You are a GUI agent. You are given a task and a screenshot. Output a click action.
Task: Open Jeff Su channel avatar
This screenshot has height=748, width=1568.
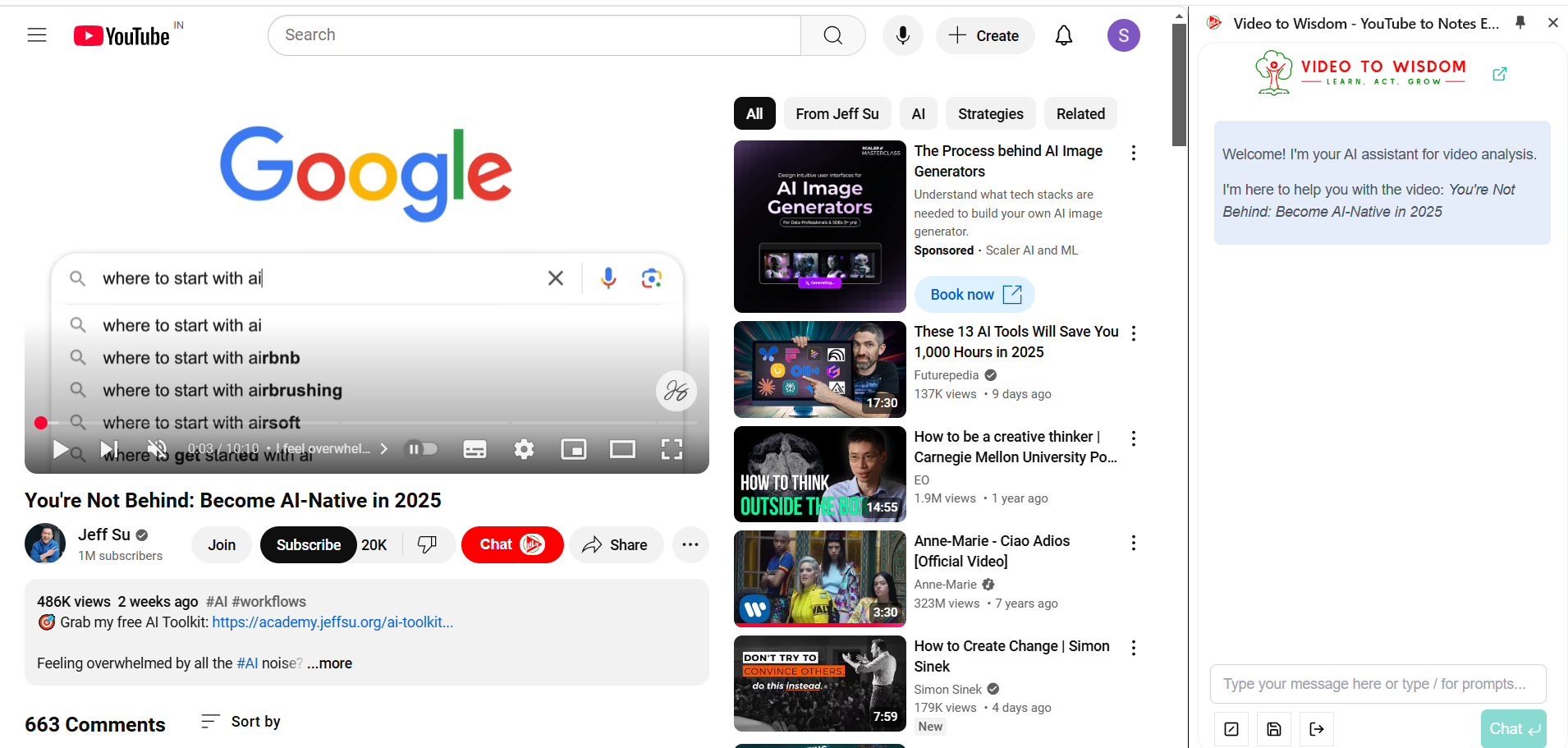coord(45,544)
